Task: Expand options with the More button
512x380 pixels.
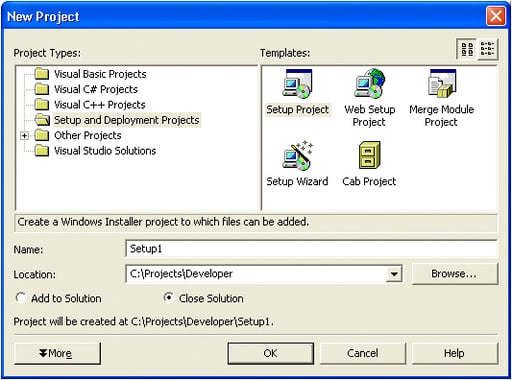Action: [57, 353]
